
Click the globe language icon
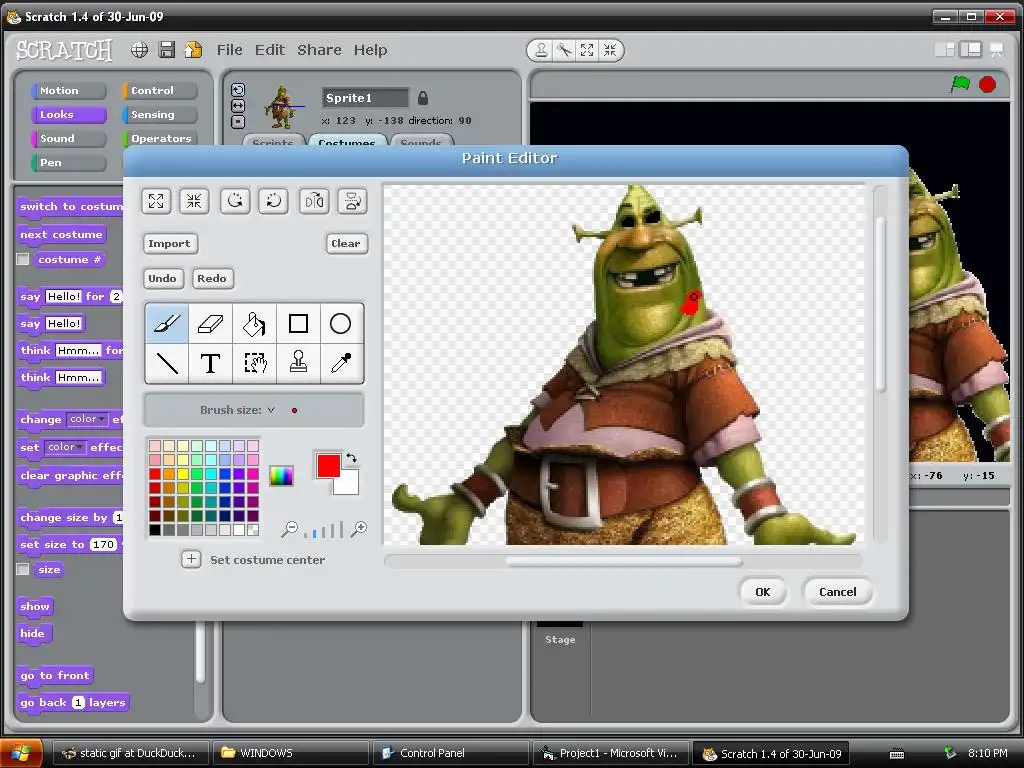[x=139, y=50]
